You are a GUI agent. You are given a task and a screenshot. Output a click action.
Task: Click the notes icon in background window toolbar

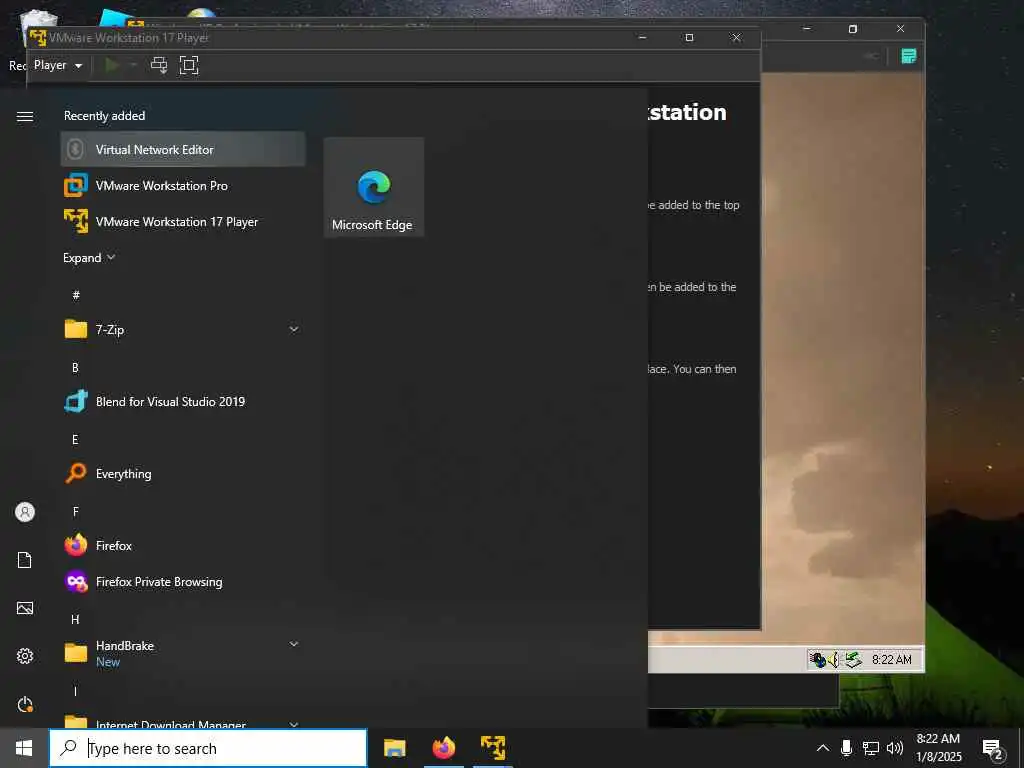(908, 56)
